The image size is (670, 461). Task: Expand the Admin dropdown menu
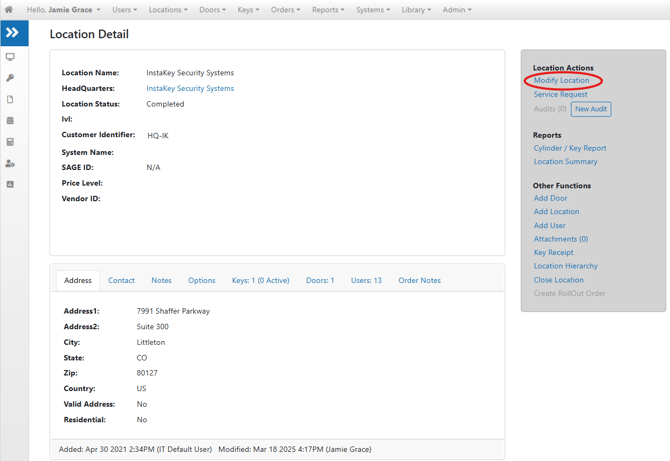point(456,10)
